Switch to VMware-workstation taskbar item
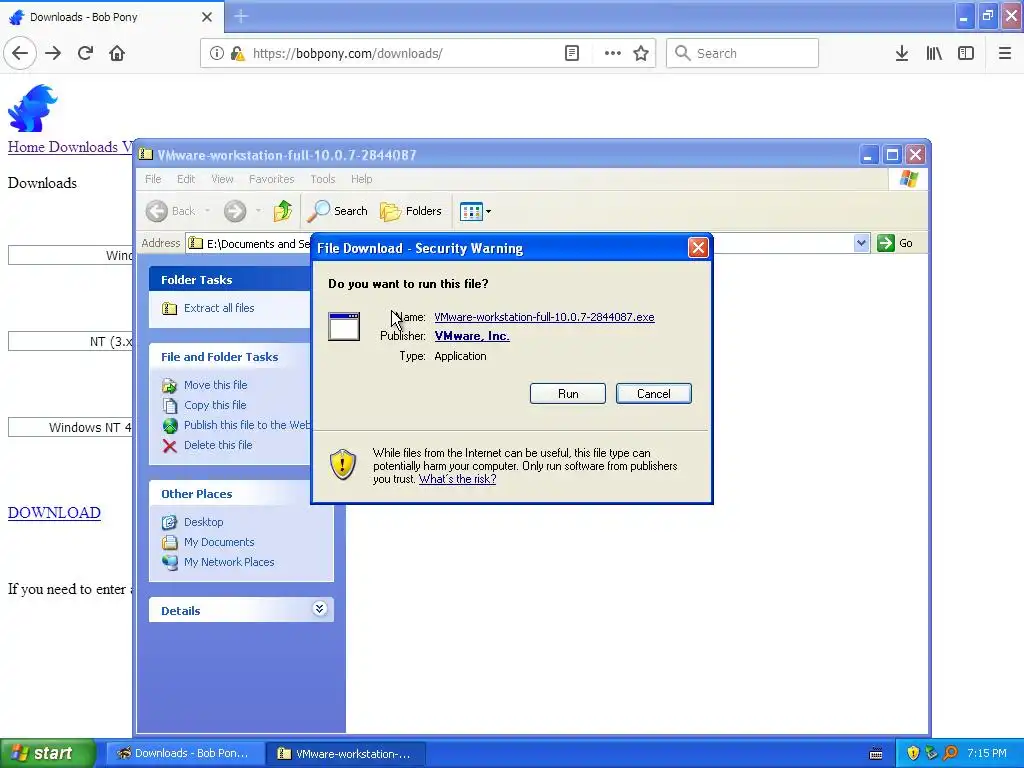Viewport: 1024px width, 768px height. tap(347, 753)
